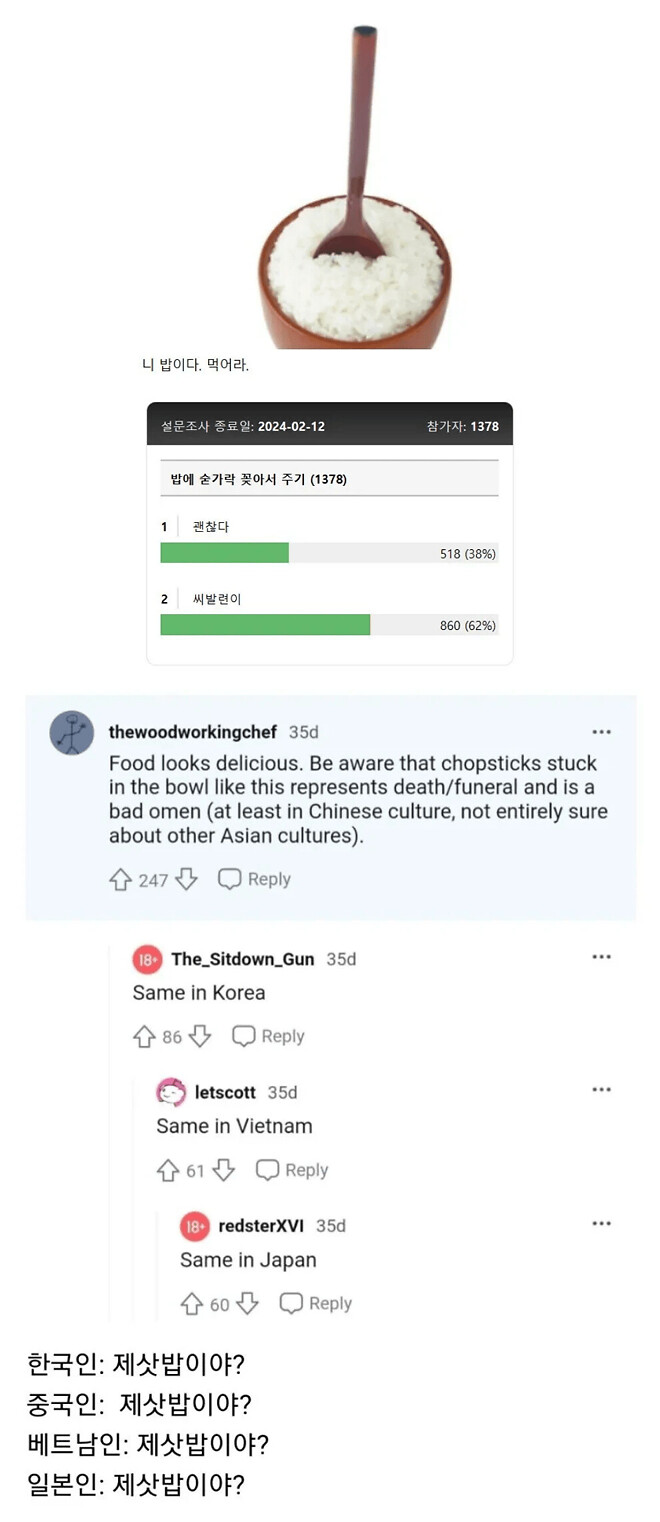Upvote the "Same in Korea" comment
The image size is (660, 1522).
click(x=146, y=1036)
